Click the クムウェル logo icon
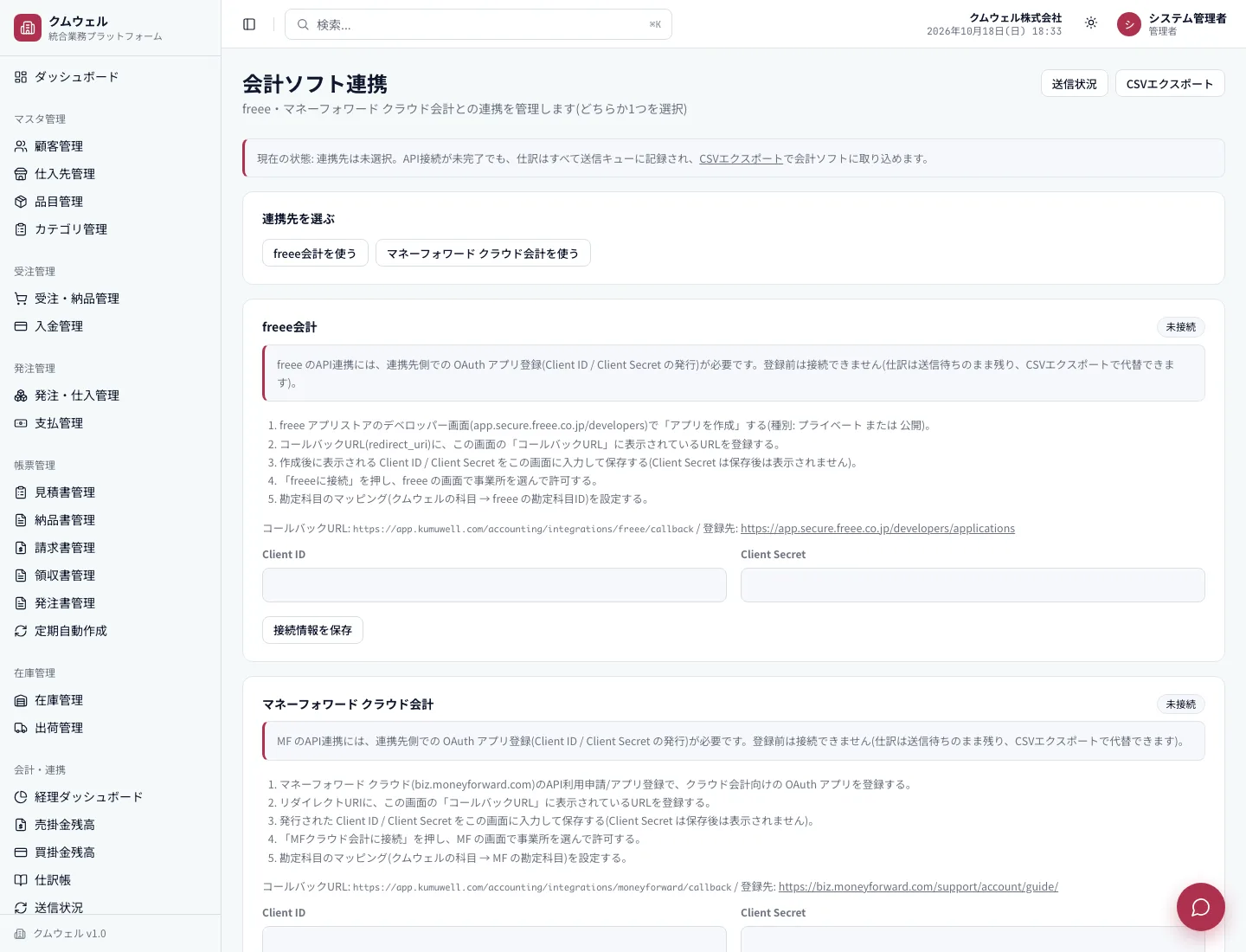This screenshot has height=952, width=1246. pos(28,28)
